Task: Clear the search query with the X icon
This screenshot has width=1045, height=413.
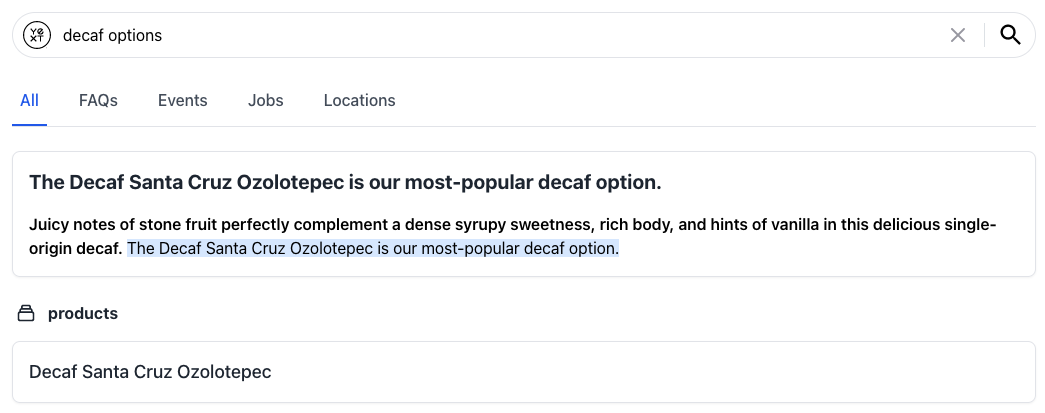Action: [x=958, y=35]
